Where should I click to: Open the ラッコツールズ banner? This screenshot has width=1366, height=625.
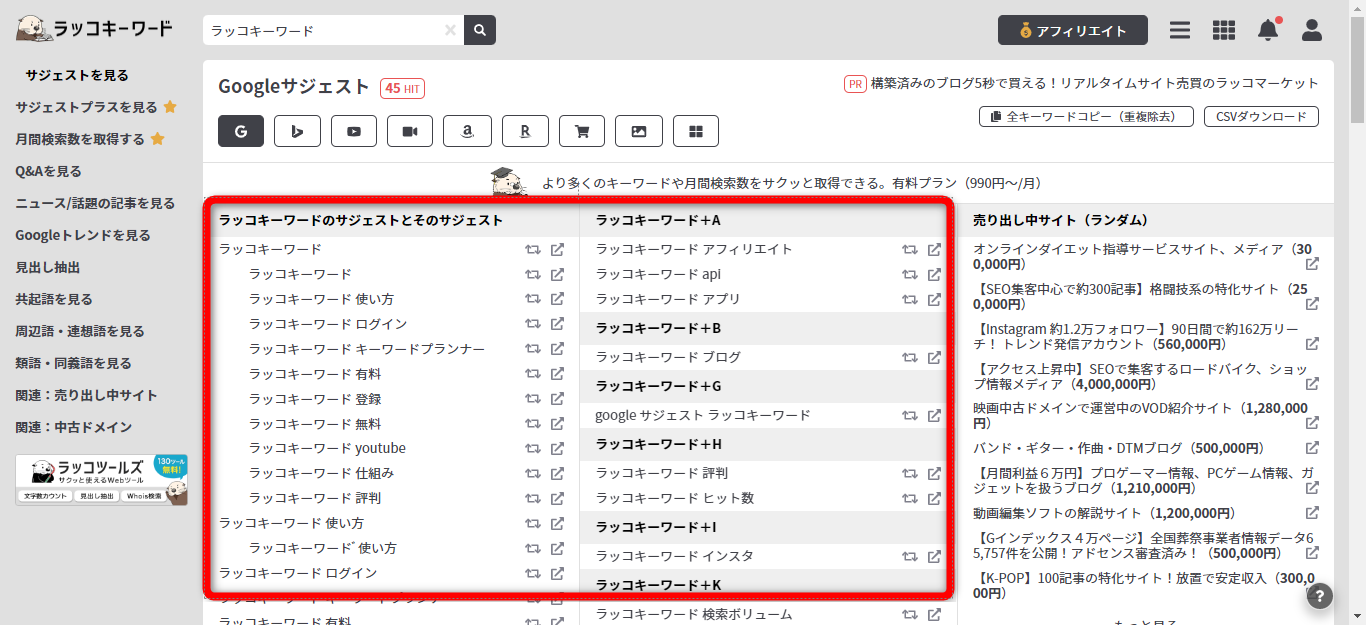[101, 480]
